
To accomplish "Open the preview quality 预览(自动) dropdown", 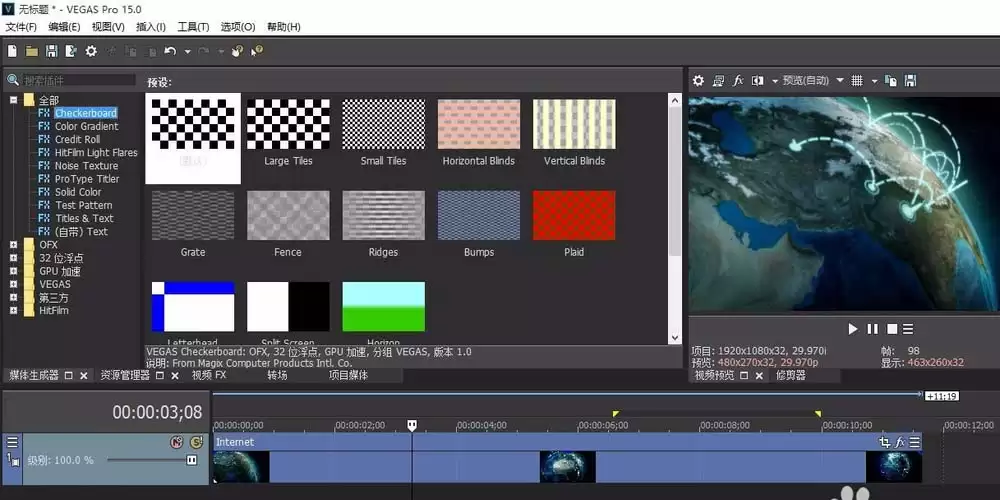I will click(x=839, y=81).
